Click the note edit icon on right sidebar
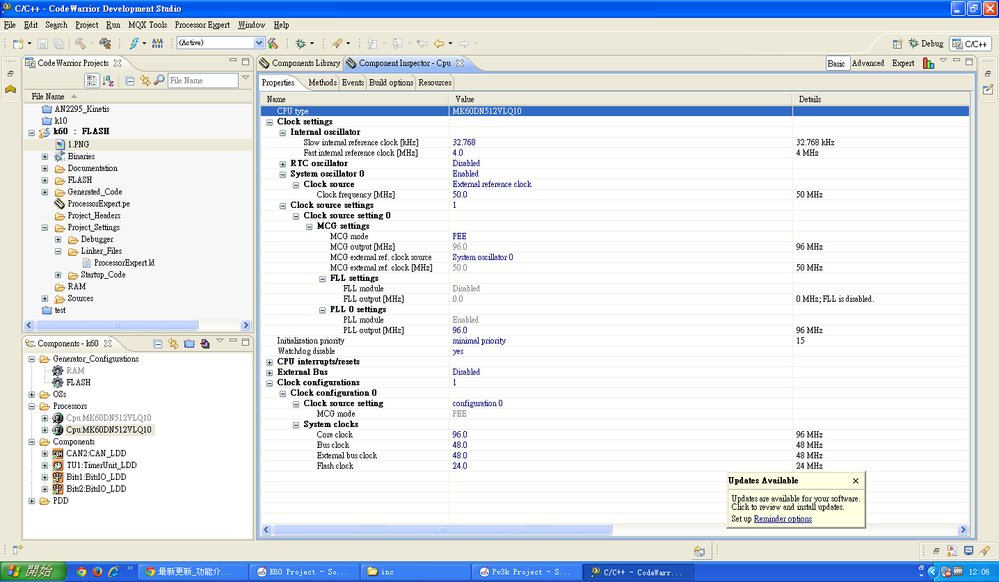Image resolution: width=999 pixels, height=582 pixels. 988,89
